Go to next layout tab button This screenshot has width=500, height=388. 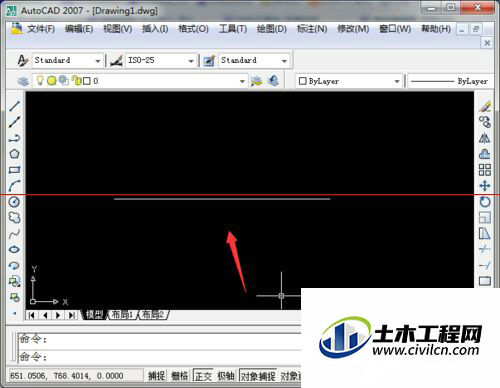[58, 315]
